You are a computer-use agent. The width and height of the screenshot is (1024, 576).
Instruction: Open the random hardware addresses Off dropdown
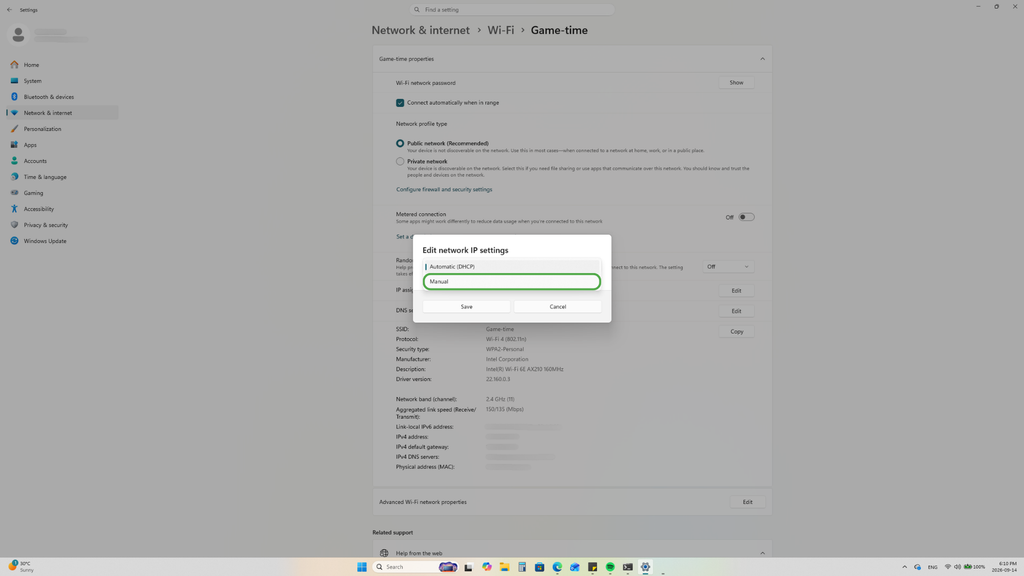[728, 266]
